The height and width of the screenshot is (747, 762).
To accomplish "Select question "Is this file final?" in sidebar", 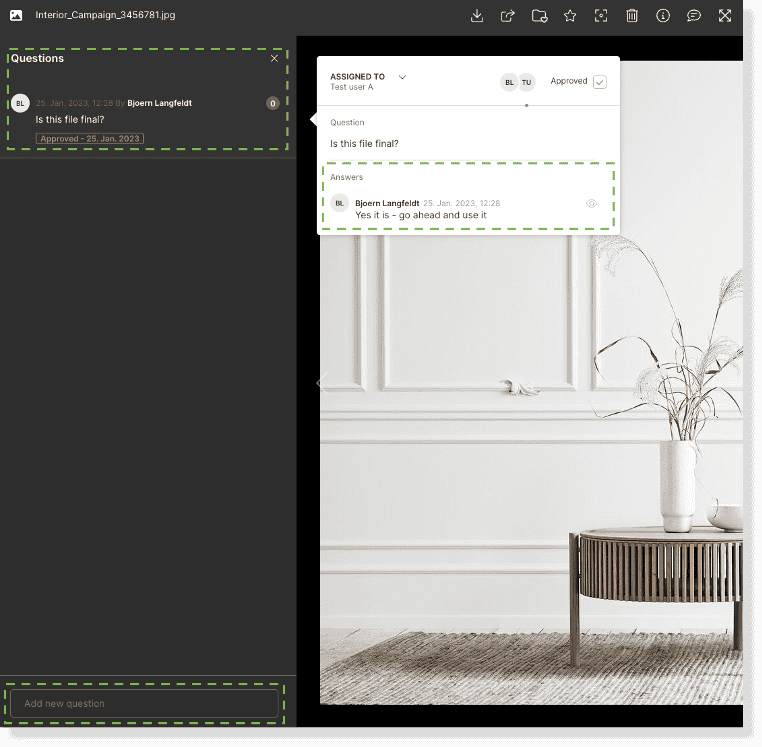I will 70,120.
